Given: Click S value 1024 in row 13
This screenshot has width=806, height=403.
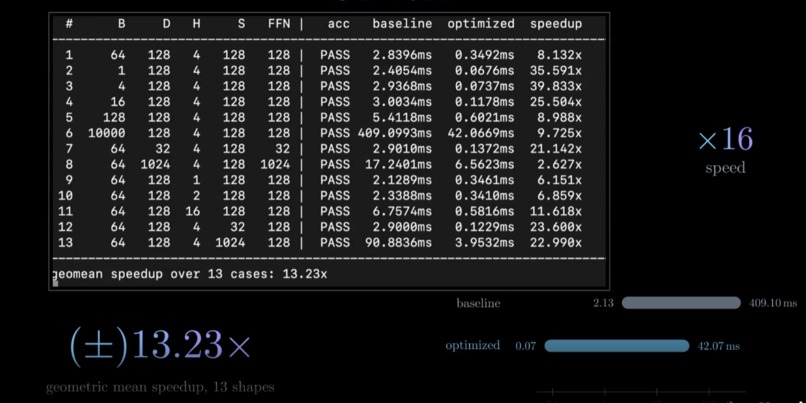Looking at the screenshot, I should (x=230, y=243).
